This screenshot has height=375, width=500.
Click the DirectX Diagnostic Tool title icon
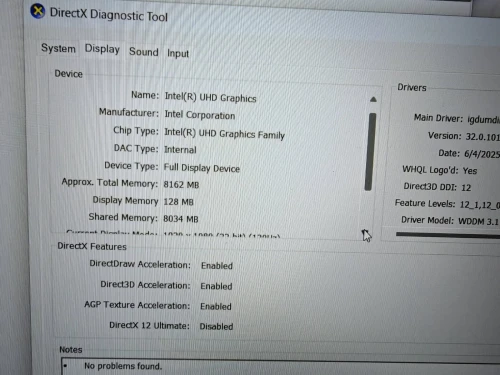tap(38, 11)
